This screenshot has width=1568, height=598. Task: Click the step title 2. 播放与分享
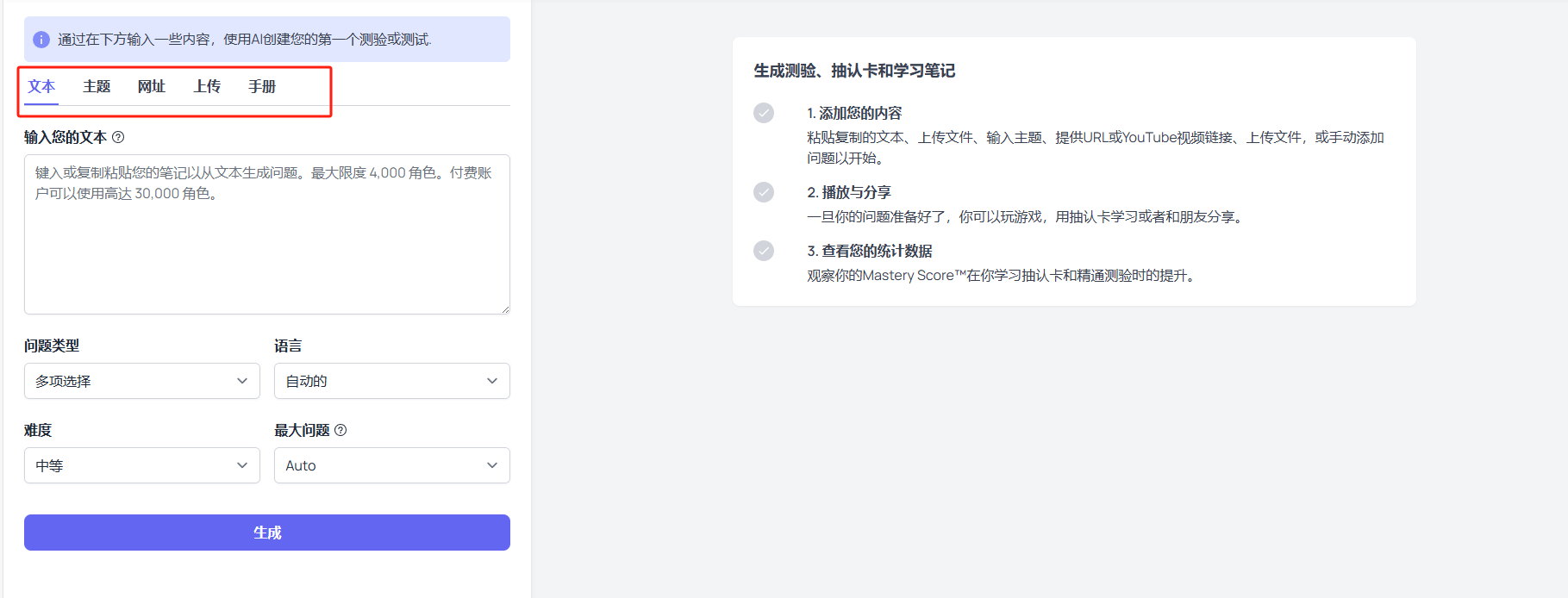849,192
